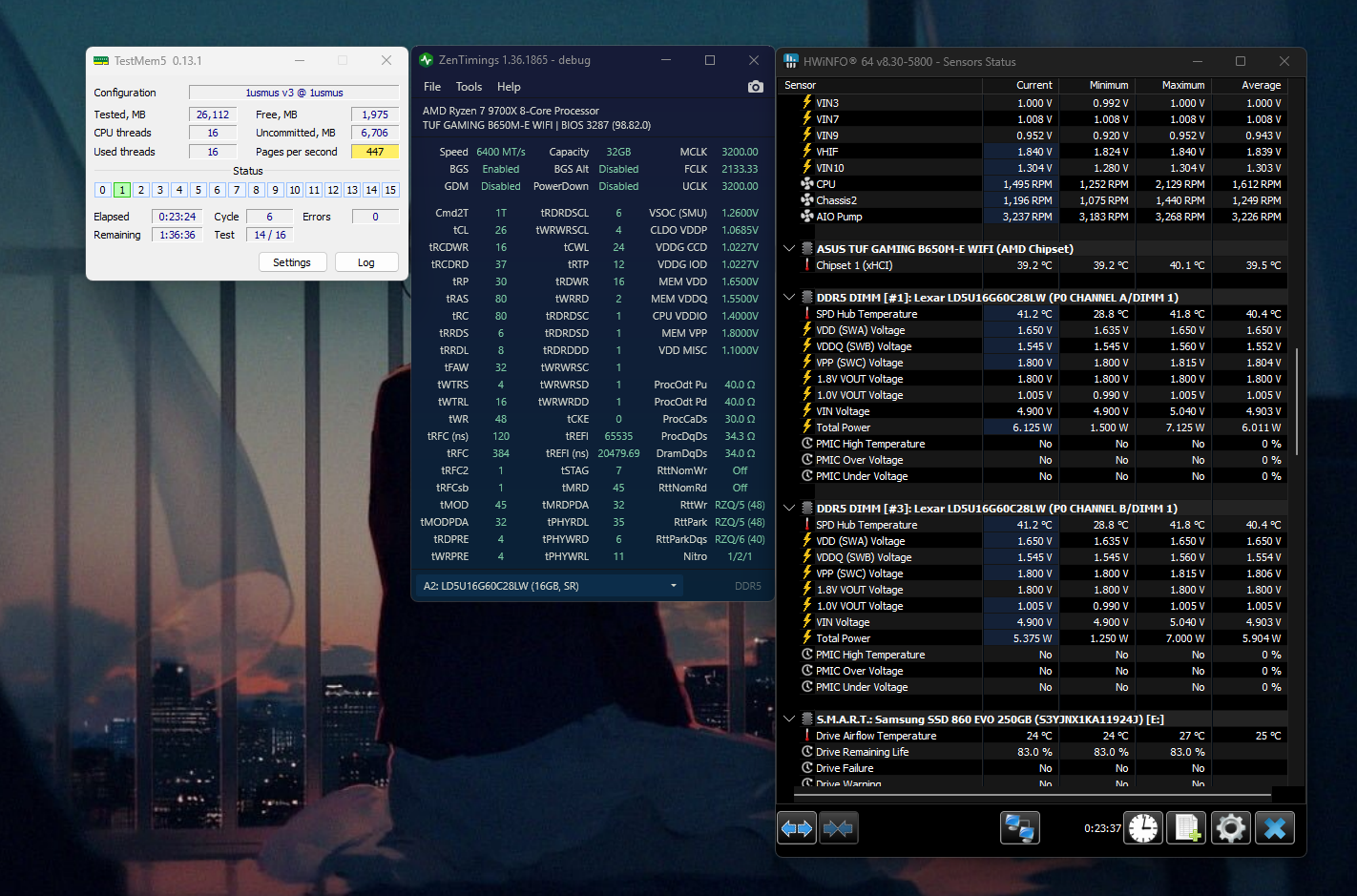Close the sensors panel with blue X icon
1357x896 pixels.
click(1275, 828)
